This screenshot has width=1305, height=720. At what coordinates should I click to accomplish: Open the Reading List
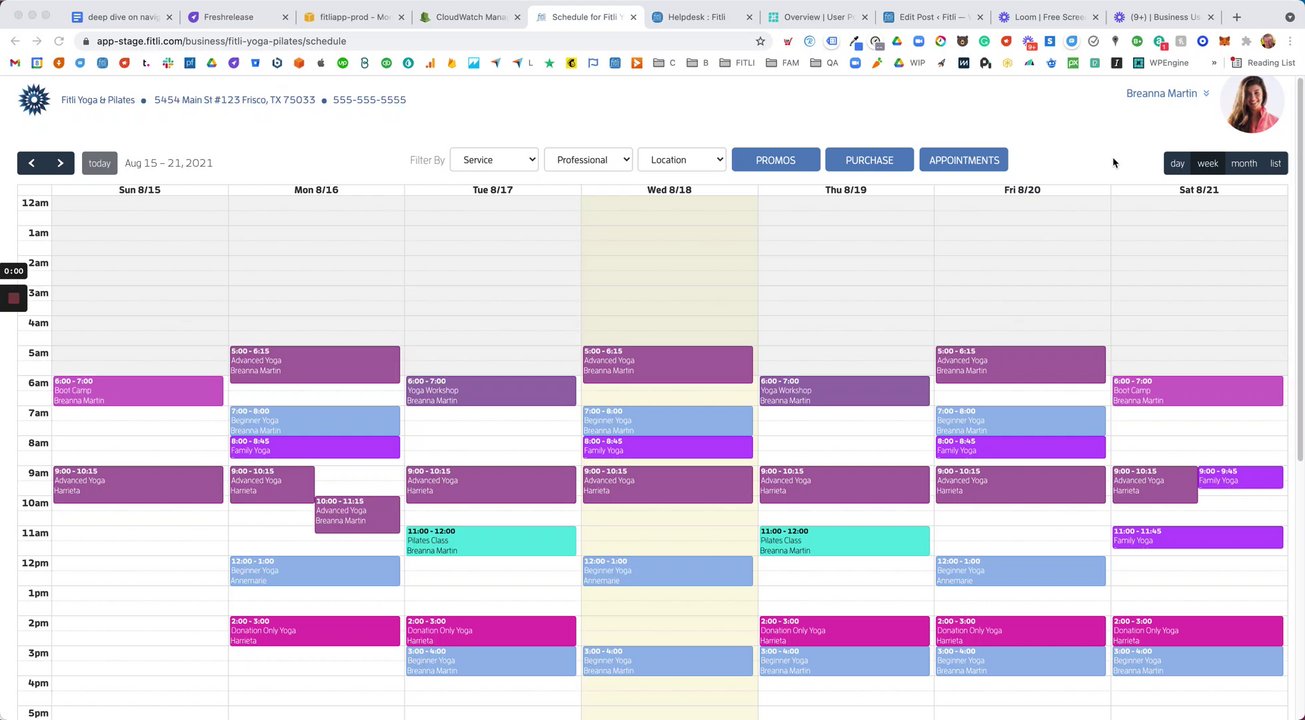[1263, 63]
